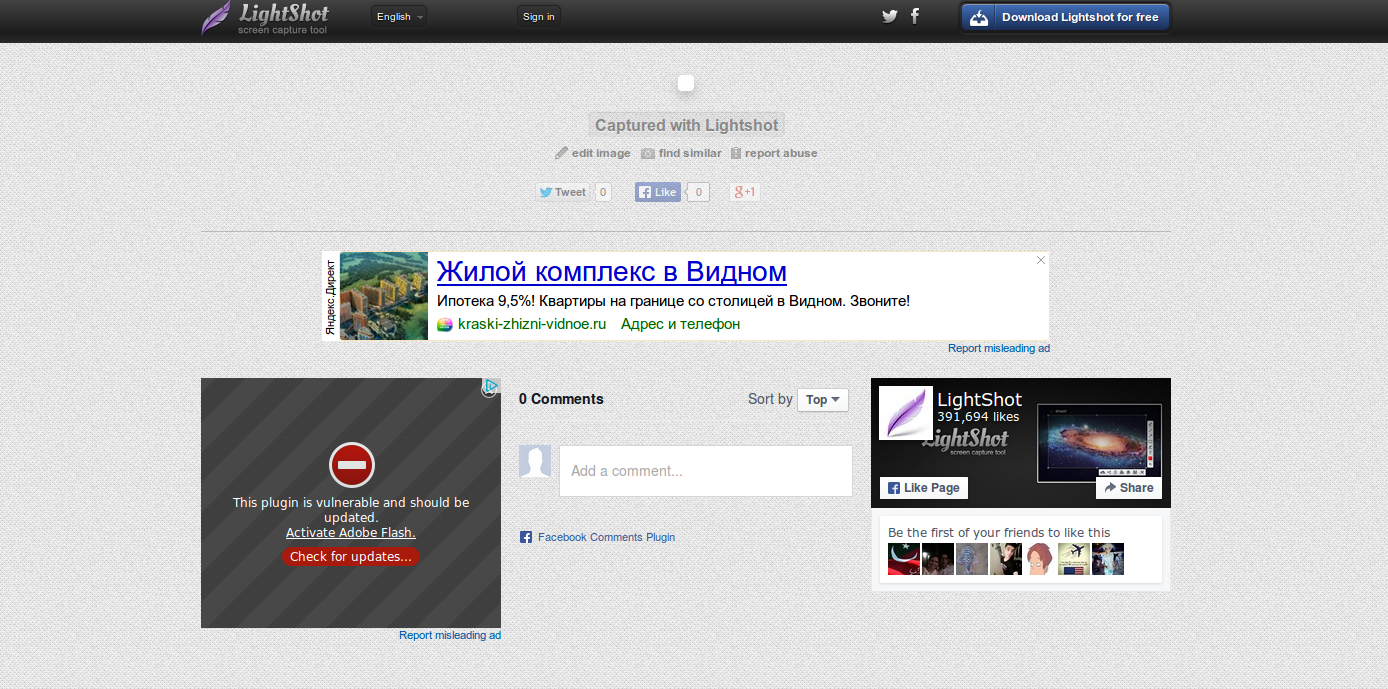Click the Facebook Like count bubble

point(698,192)
